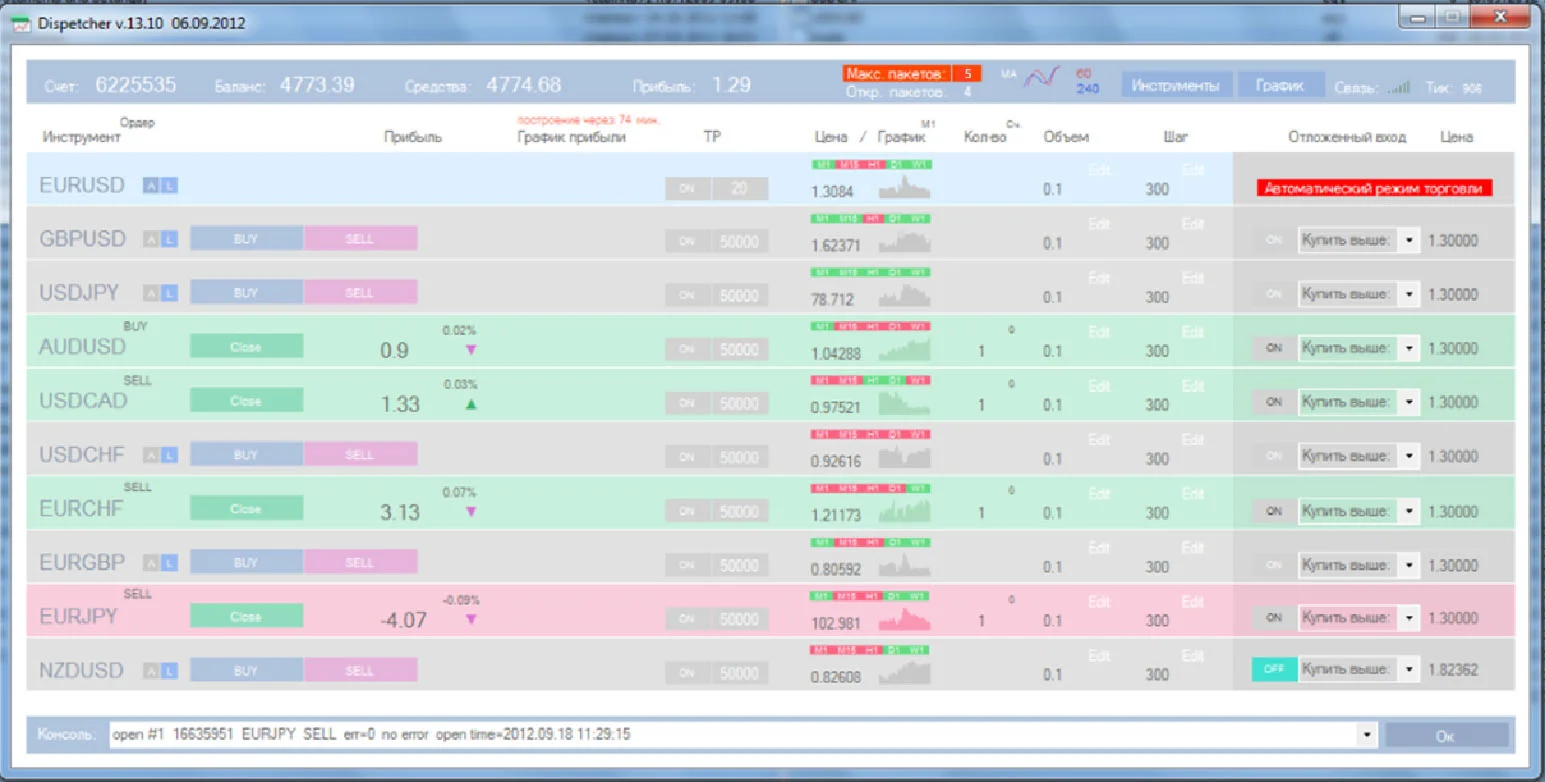Toggle the EURUSD take profit ON switch
Image resolution: width=1545 pixels, height=782 pixels.
(x=687, y=188)
